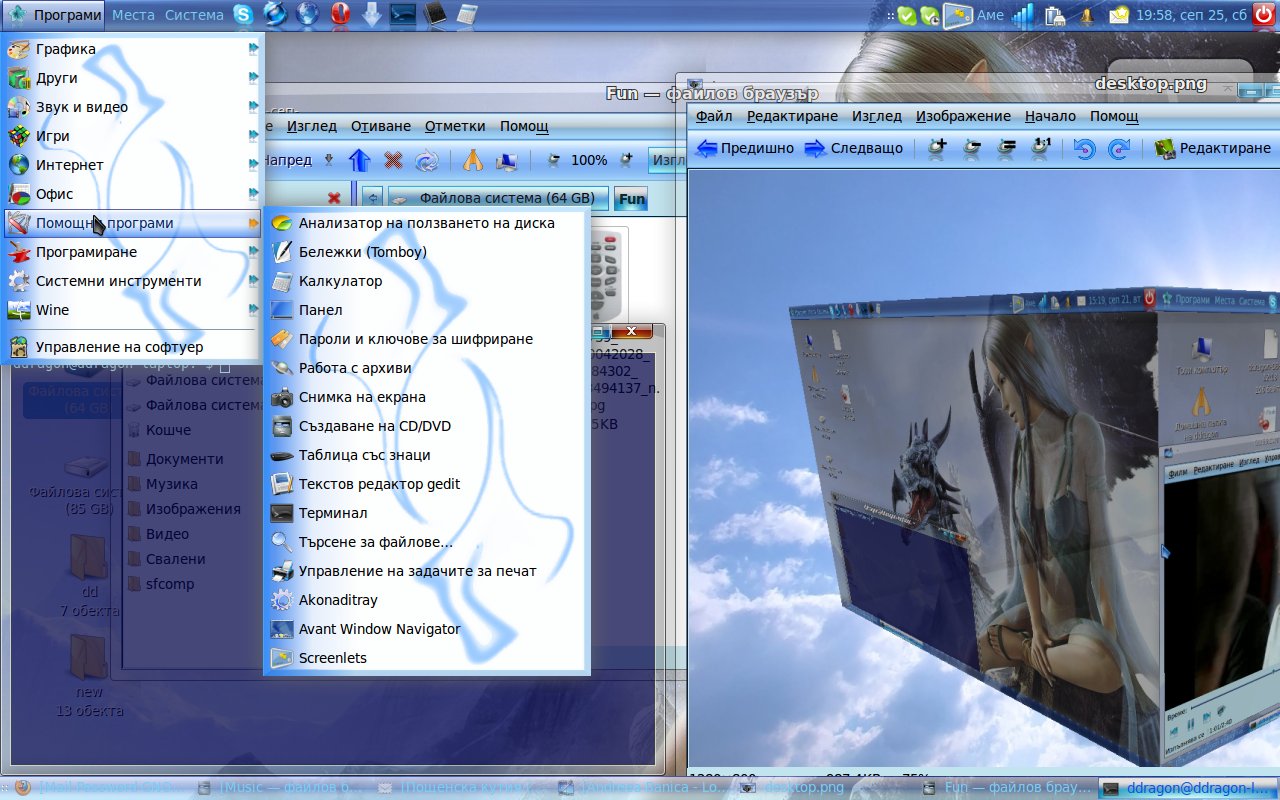Open Бележки (Tomboy) from submenu

click(427, 252)
